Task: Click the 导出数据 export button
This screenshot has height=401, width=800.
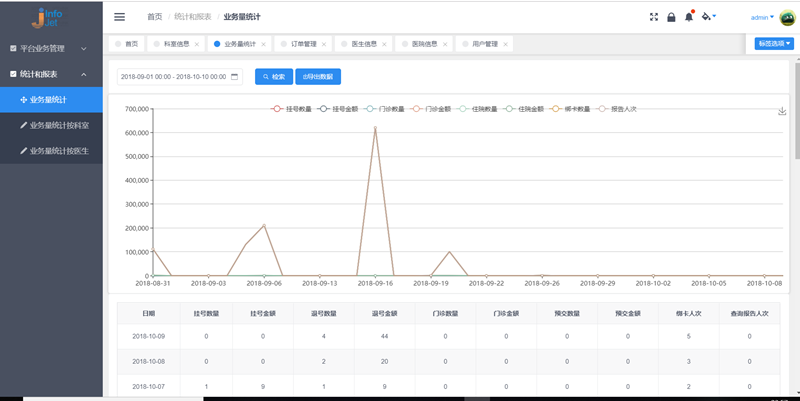Action: pyautogui.click(x=318, y=76)
